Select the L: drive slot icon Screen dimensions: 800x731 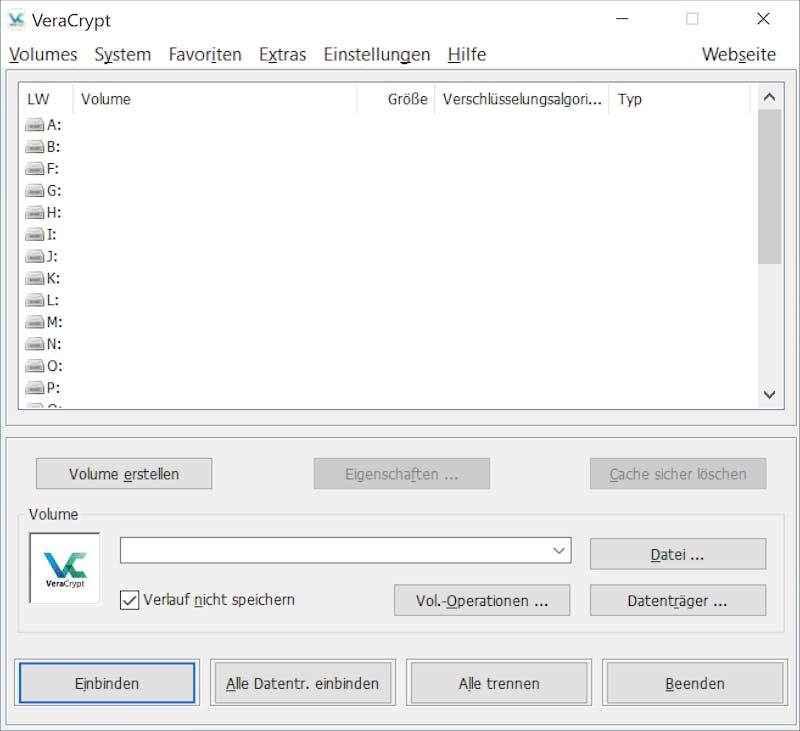34,300
